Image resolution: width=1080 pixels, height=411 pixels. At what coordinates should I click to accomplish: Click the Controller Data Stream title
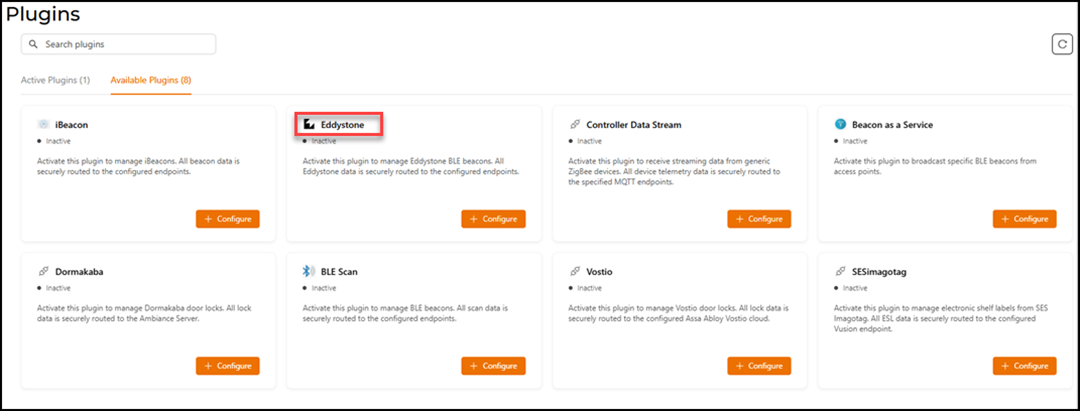tap(634, 125)
